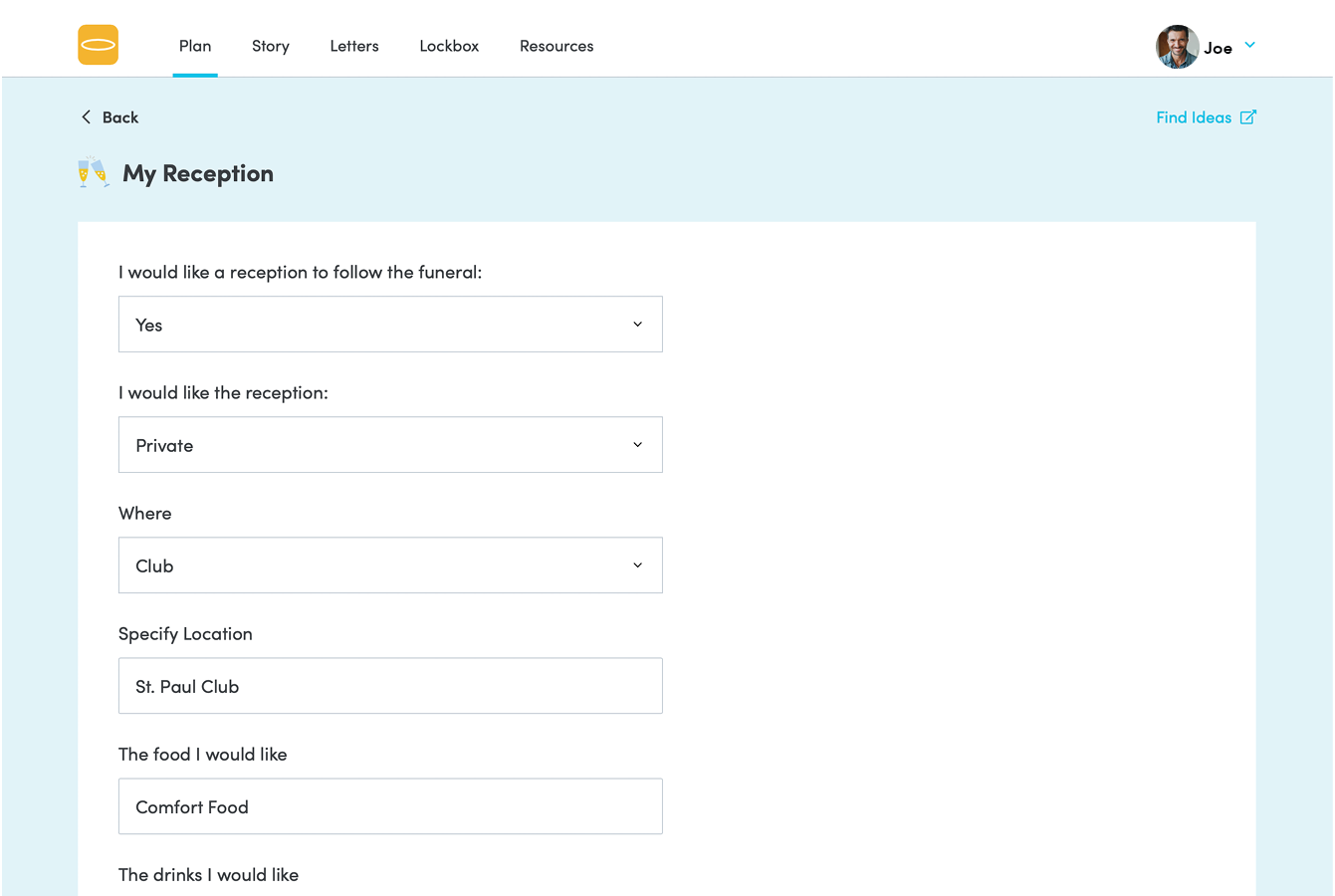Focus the Specify Location field with St. Paul Club
The height and width of the screenshot is (896, 1335).
click(390, 685)
